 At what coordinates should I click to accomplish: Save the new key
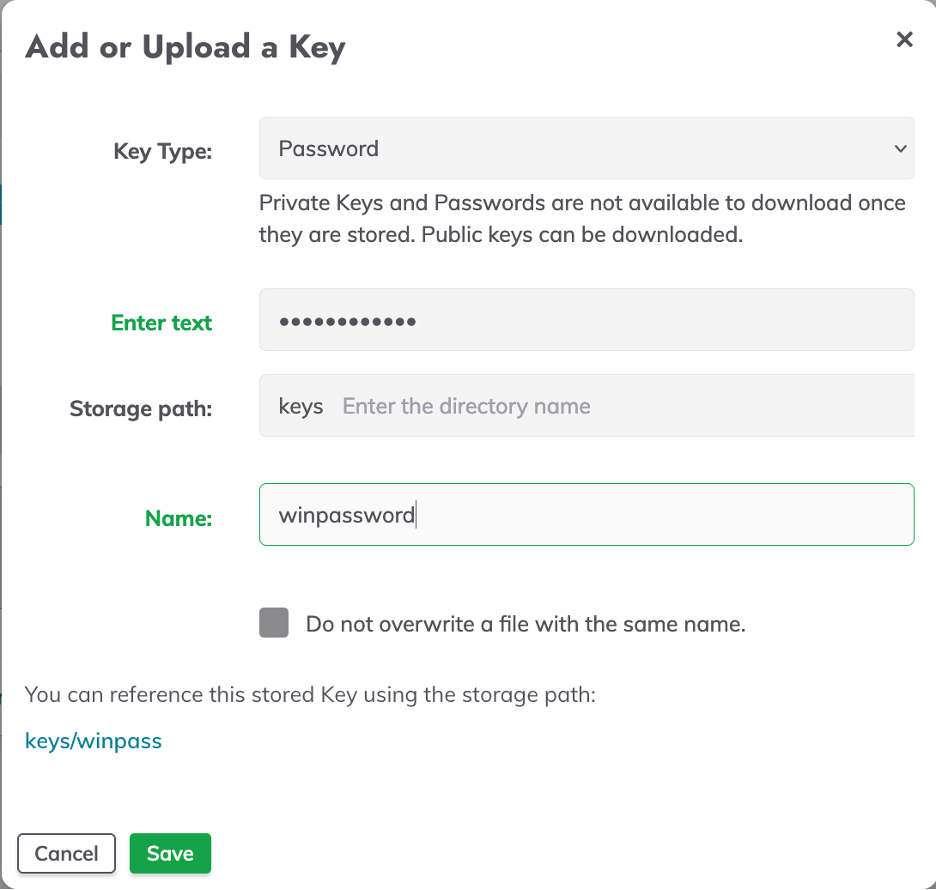pyautogui.click(x=170, y=853)
